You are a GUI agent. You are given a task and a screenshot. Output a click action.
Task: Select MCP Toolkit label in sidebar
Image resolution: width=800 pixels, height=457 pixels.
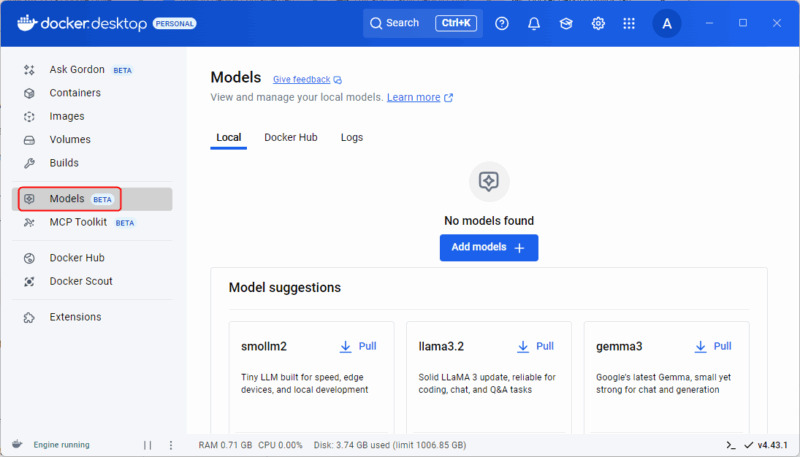[x=78, y=222]
